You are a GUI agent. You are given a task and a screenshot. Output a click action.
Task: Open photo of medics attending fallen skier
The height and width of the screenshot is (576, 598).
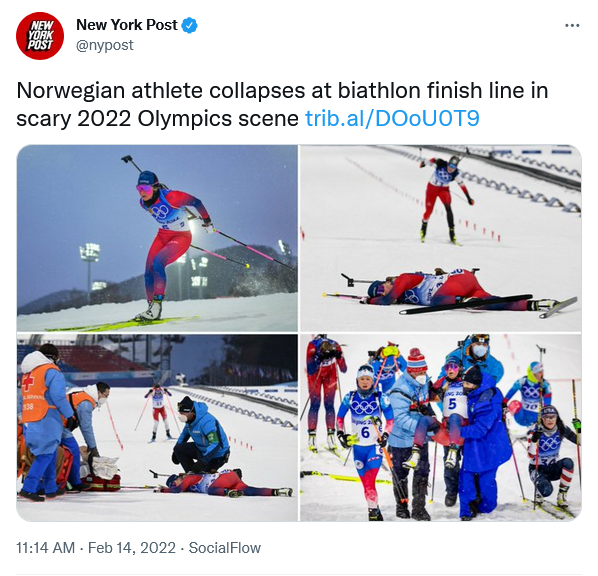coord(157,428)
